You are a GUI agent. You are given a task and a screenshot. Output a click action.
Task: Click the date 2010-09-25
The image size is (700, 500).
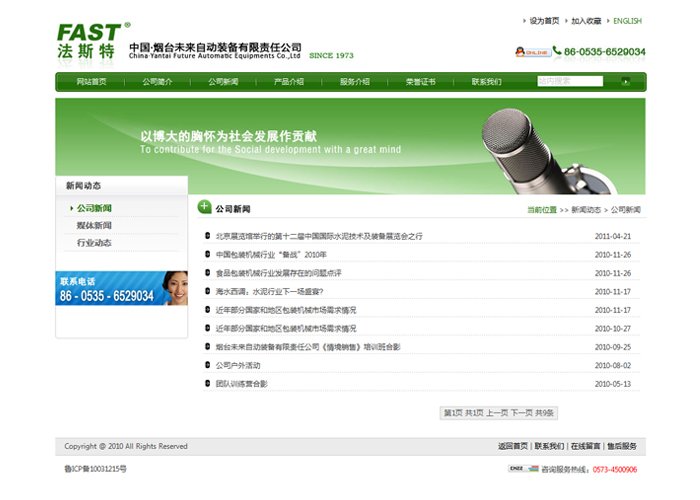612,347
